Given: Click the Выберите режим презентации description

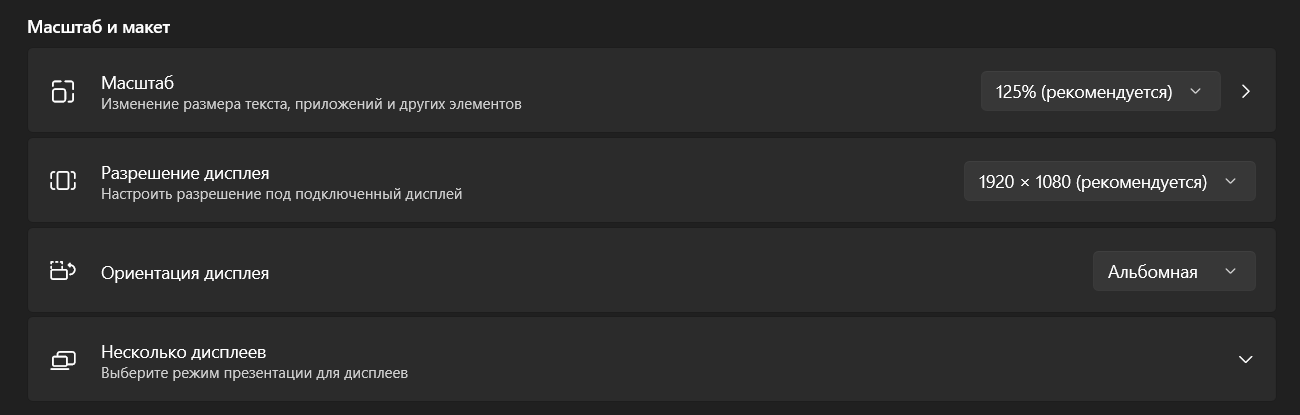Looking at the screenshot, I should coord(254,373).
